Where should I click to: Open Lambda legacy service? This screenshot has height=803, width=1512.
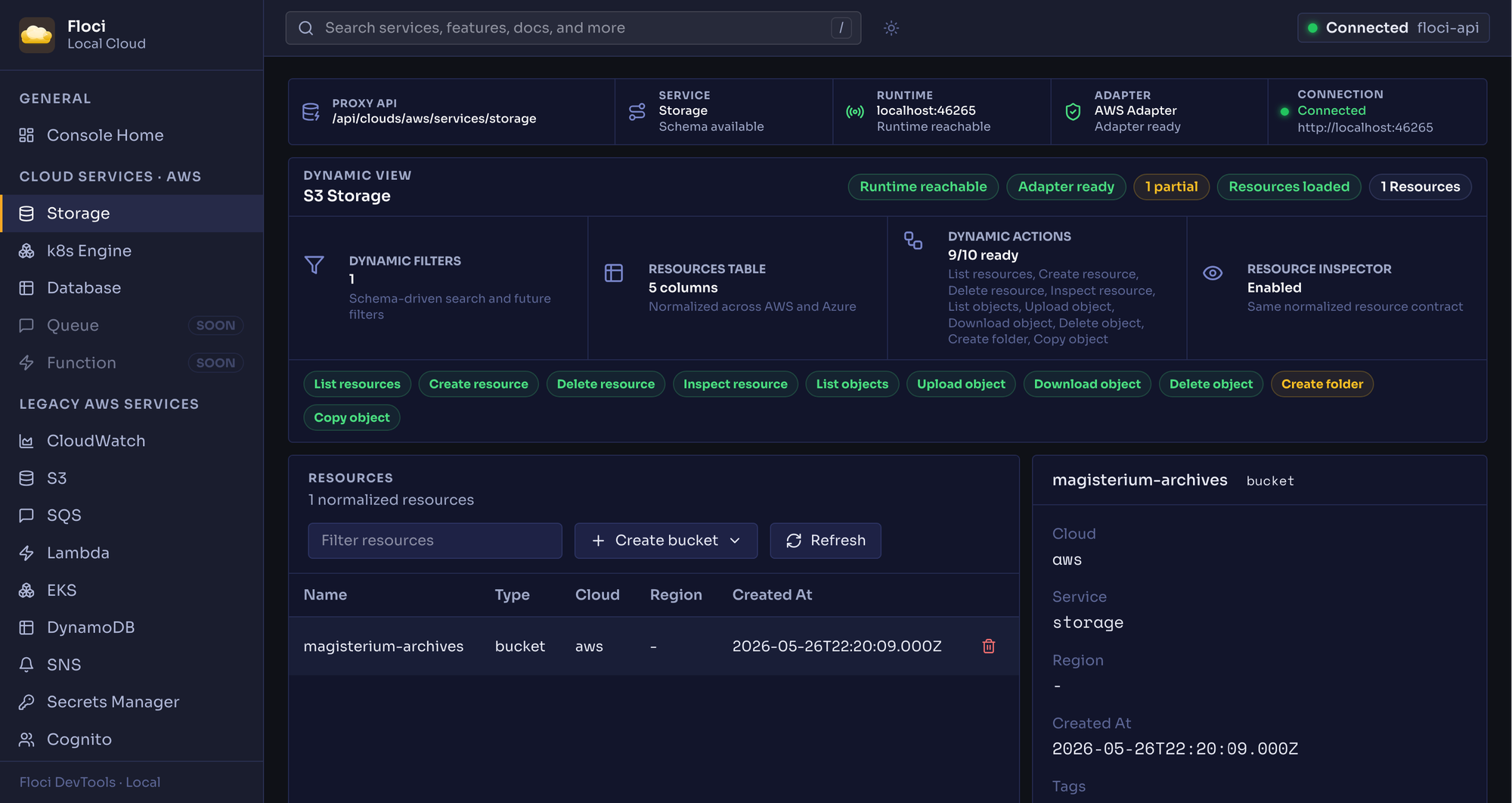(132, 553)
